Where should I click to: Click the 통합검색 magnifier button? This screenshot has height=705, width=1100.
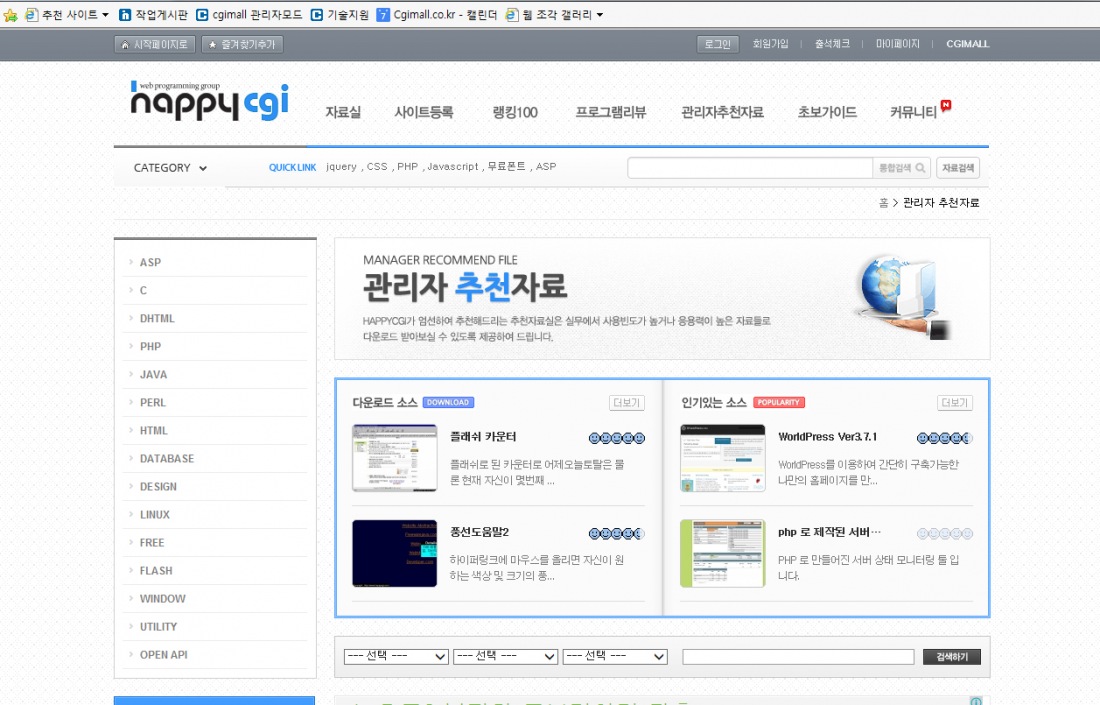tap(901, 168)
